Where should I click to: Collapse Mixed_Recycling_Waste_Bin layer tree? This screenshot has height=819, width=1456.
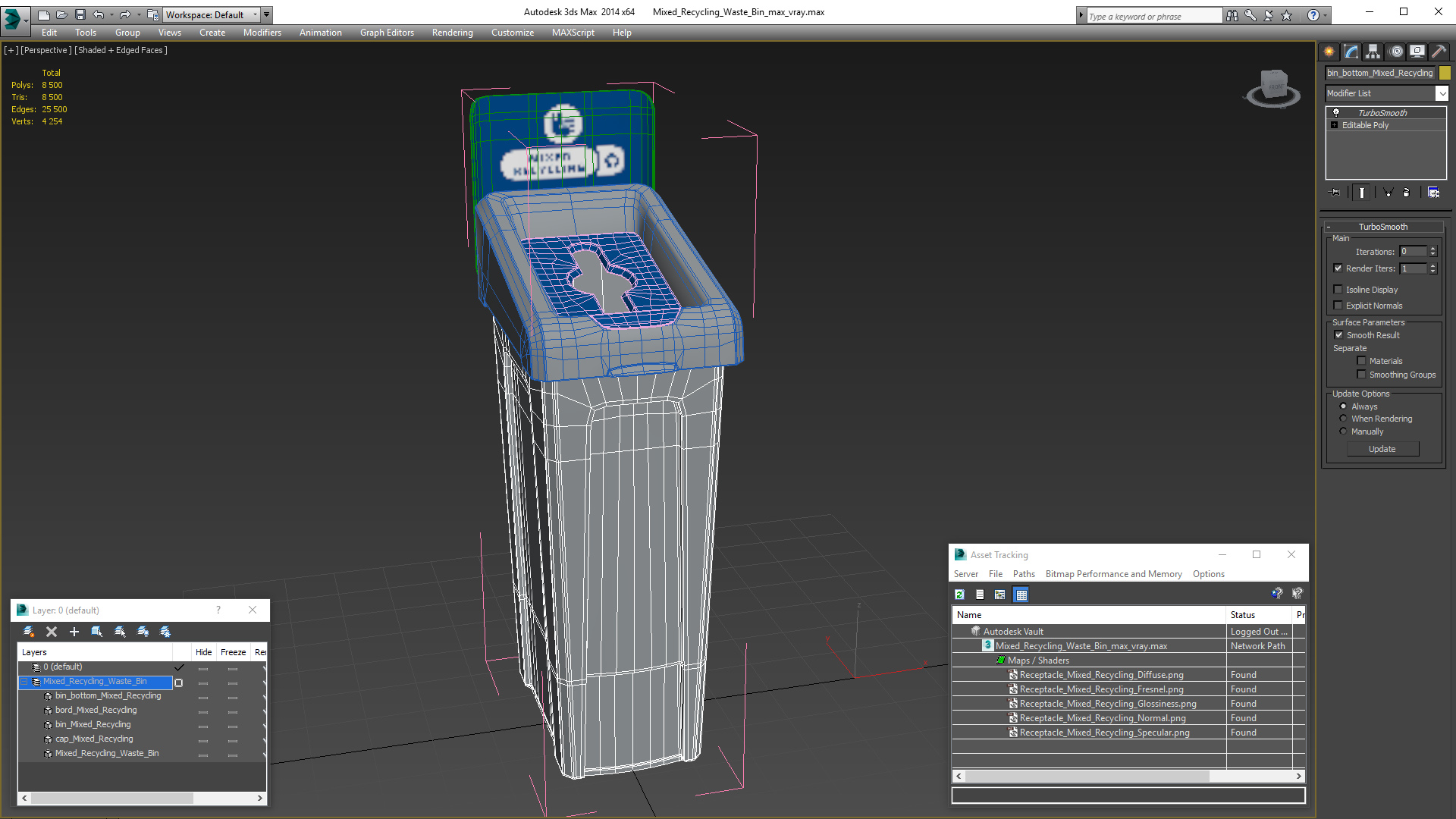24,682
